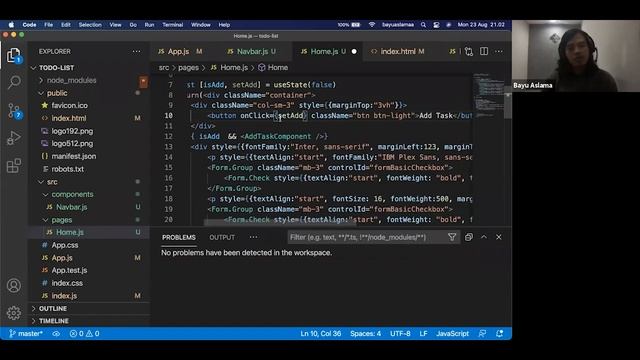The width and height of the screenshot is (640, 360).
Task: Open notifications bell in status bar
Action: pos(499,333)
